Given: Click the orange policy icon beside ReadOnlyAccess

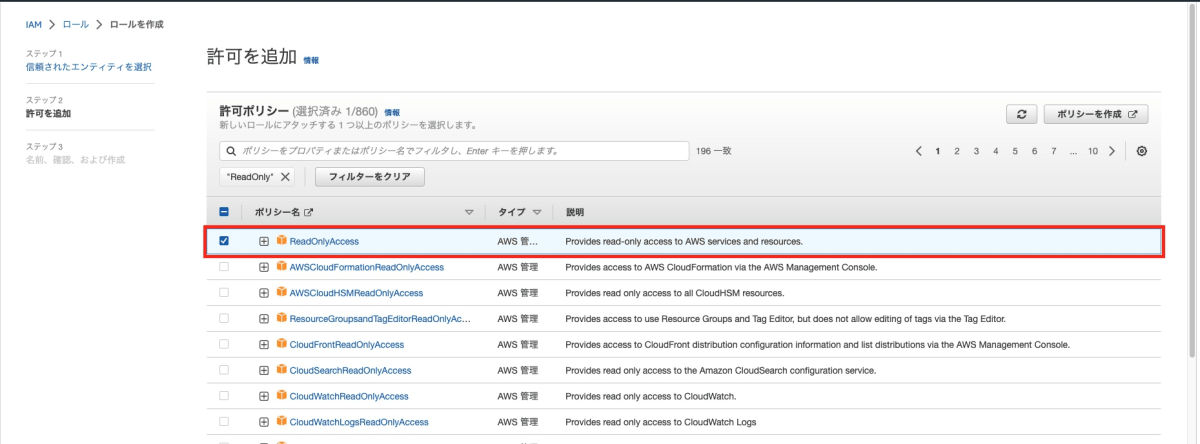Looking at the screenshot, I should (282, 241).
